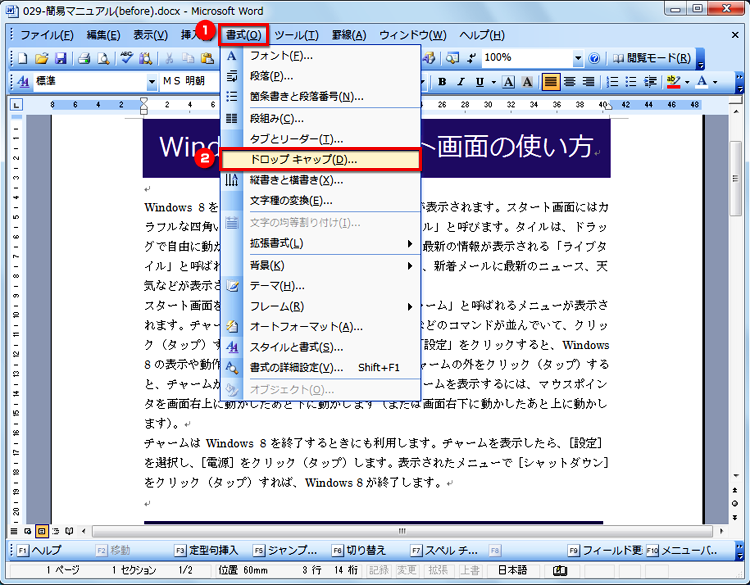This screenshot has height=585, width=750.
Task: Print using the printer icon
Action: coord(84,58)
